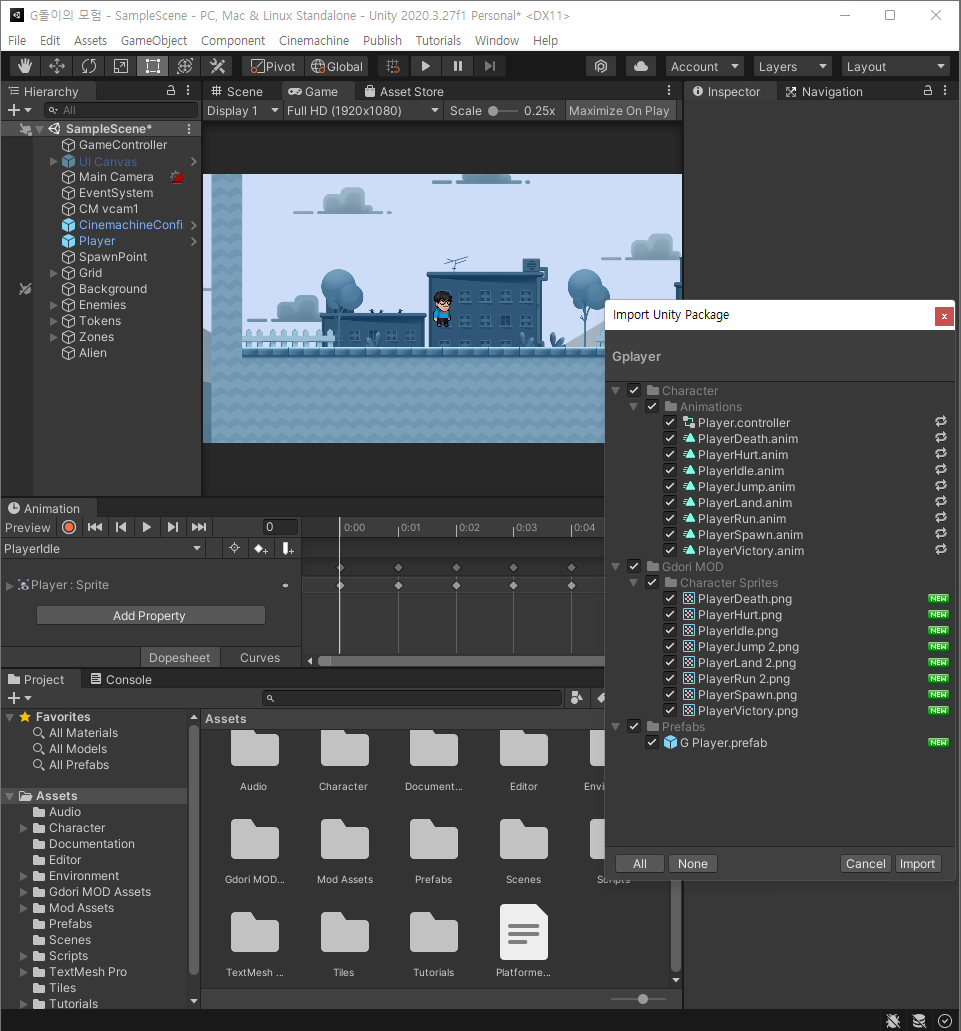Viewport: 961px width, 1031px height.
Task: Select the Hand tool in toolbar
Action: click(x=25, y=66)
